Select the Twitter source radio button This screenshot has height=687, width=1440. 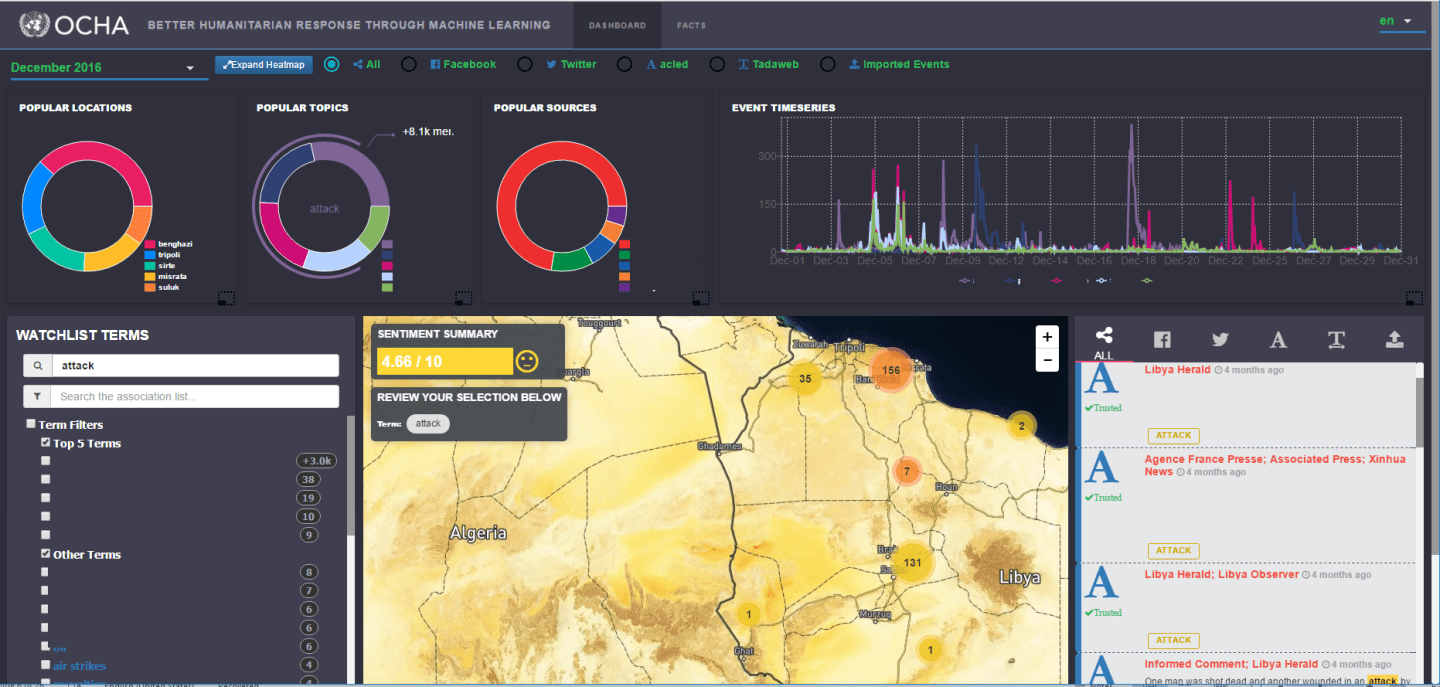[525, 64]
